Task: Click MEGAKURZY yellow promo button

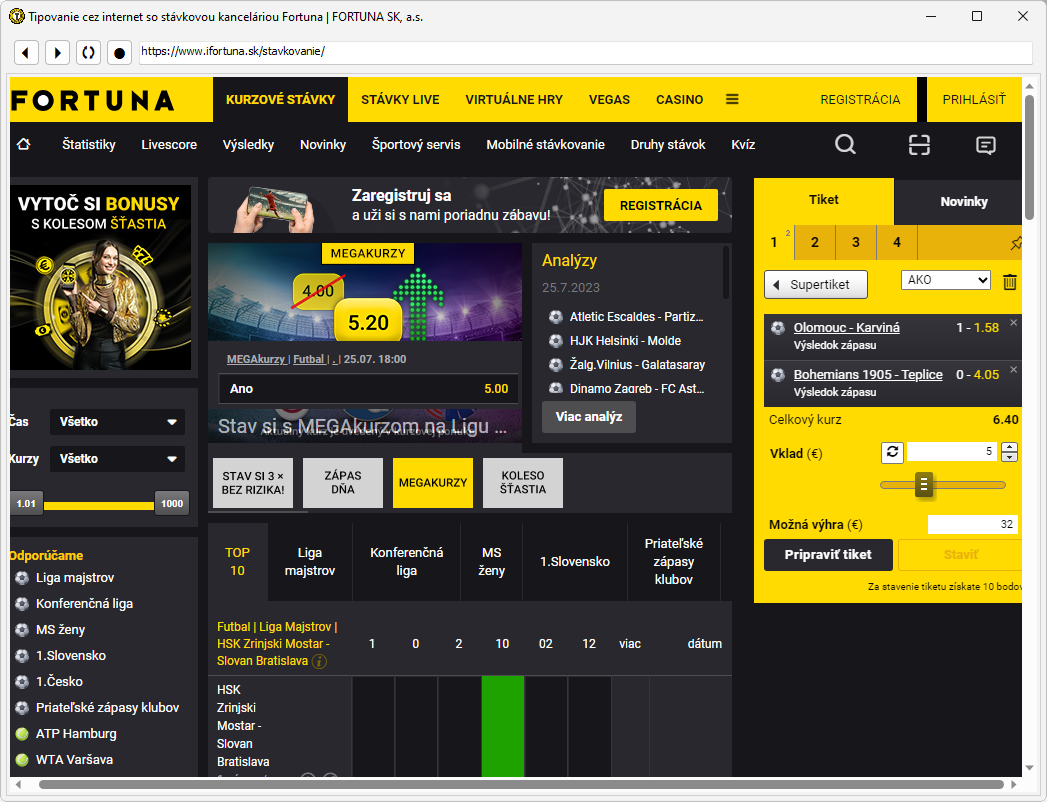Action: coord(433,483)
